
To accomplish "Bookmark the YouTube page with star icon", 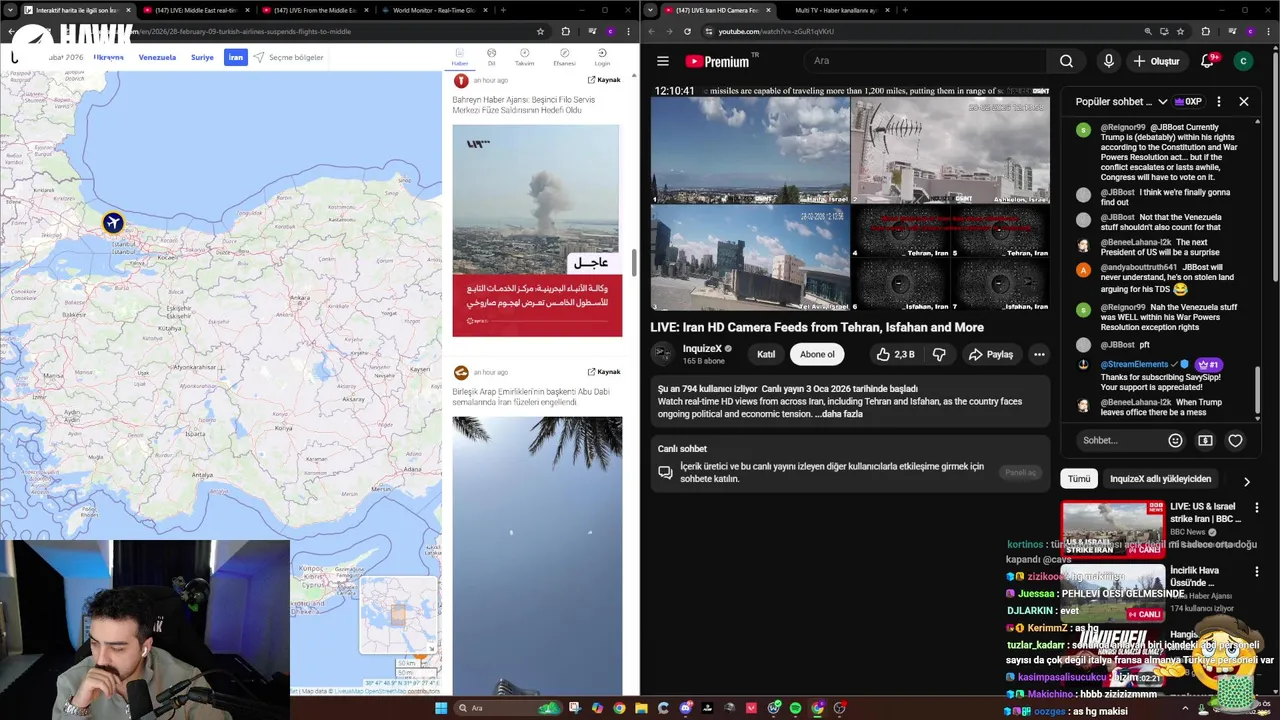I will click(1179, 31).
